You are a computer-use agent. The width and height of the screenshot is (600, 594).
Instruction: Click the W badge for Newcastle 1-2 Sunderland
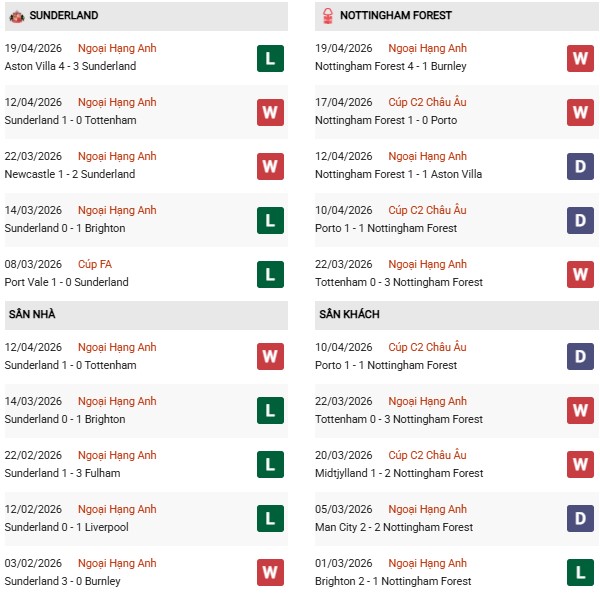tap(270, 166)
